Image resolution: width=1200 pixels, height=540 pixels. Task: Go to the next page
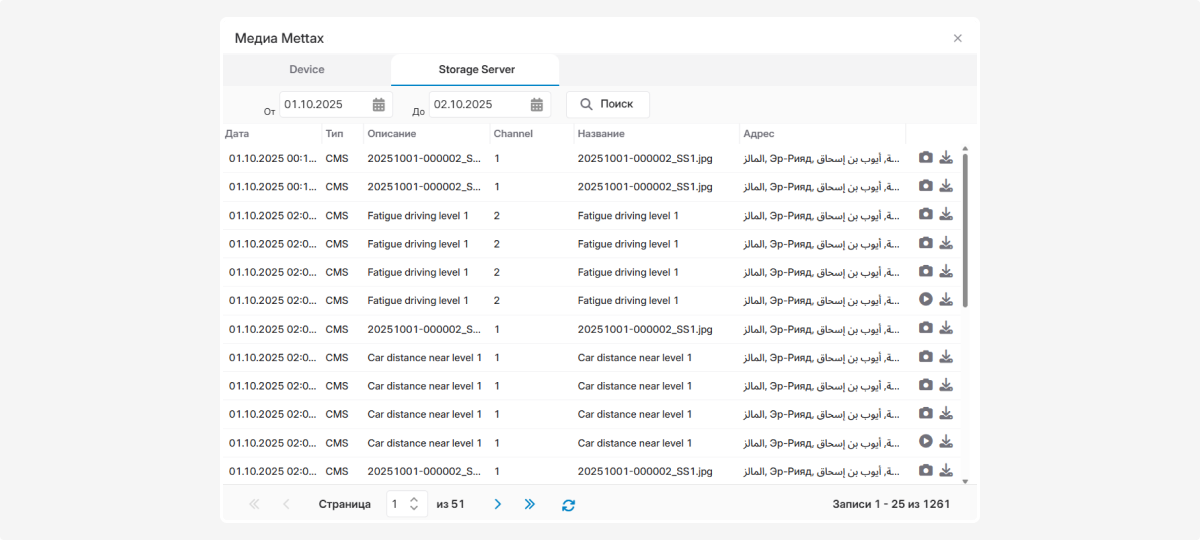[497, 505]
